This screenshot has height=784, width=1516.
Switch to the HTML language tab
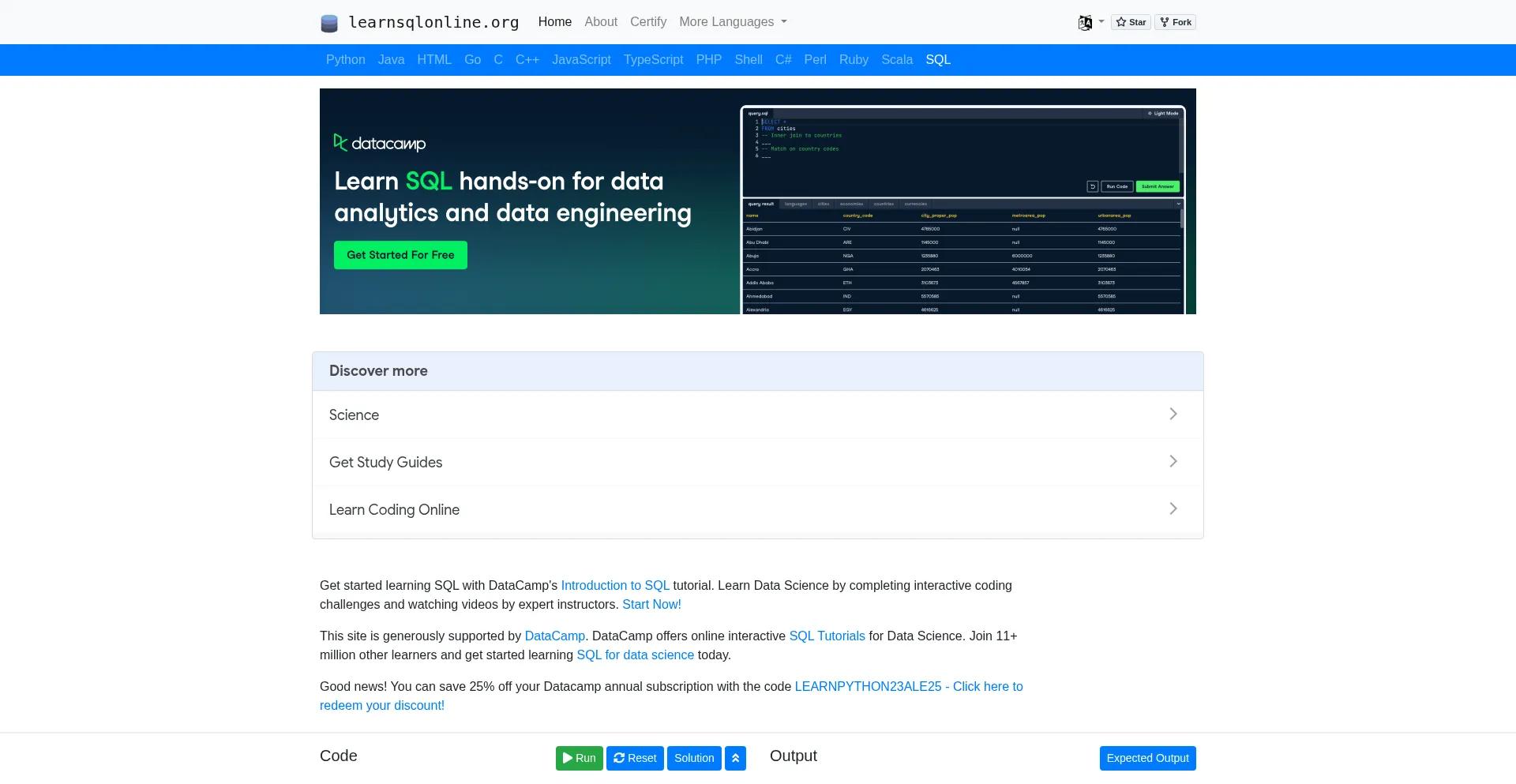point(434,60)
